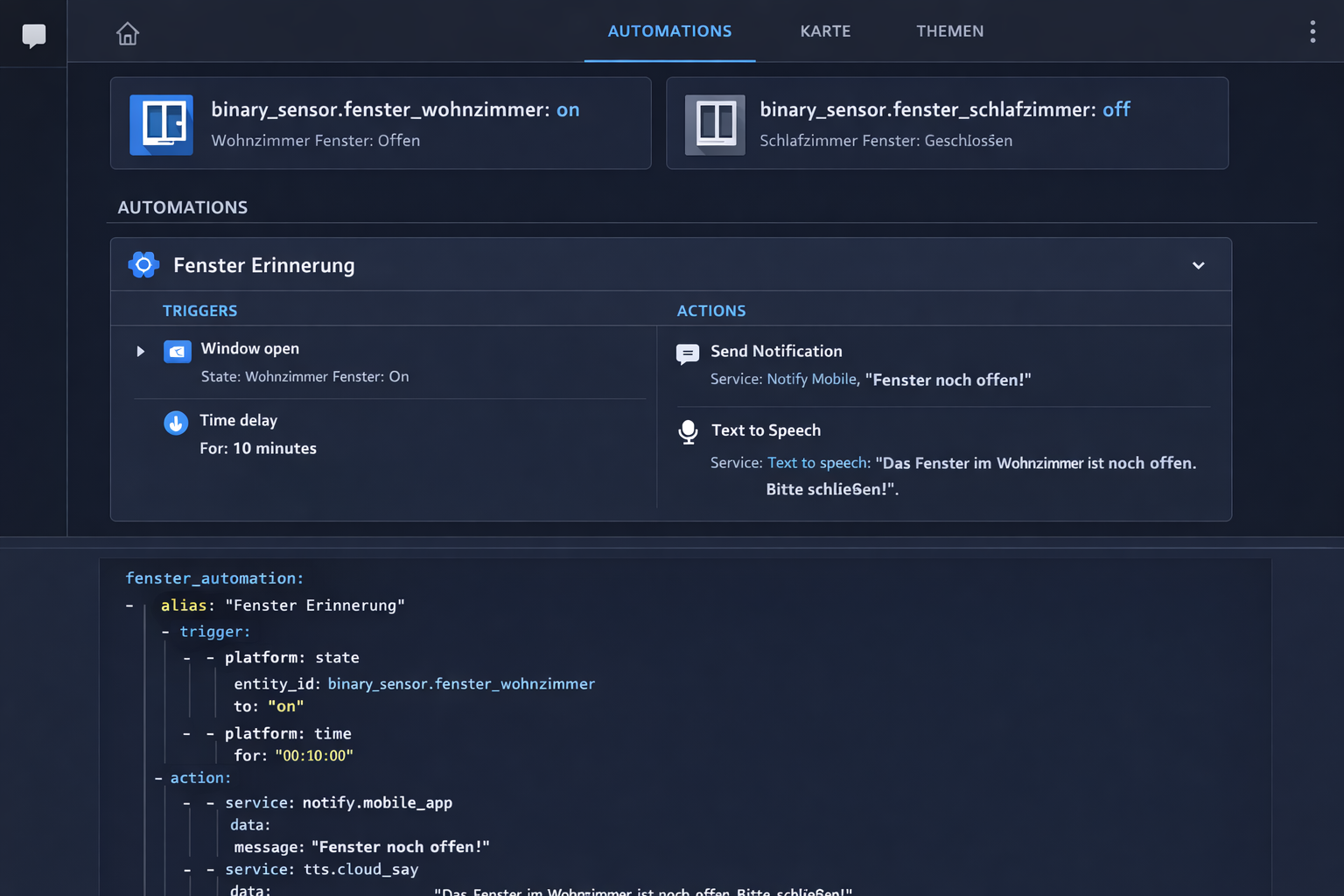The width and height of the screenshot is (1344, 896).
Task: Click the Send Notification speech-bubble icon
Action: click(x=688, y=353)
